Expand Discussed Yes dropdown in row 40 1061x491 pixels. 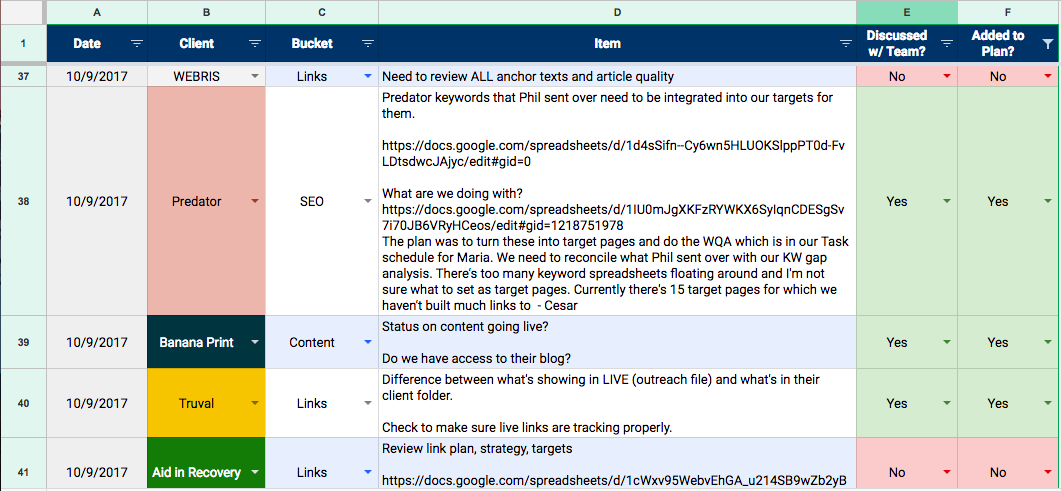click(x=947, y=403)
